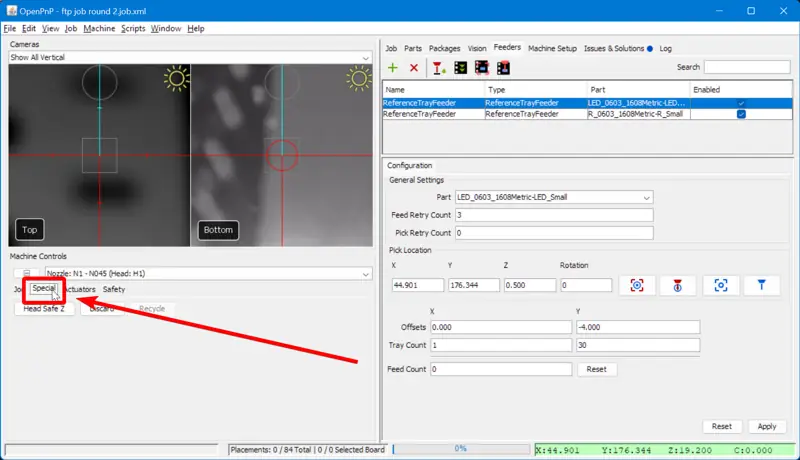Viewport: 800px width, 460px height.
Task: Open the Show All Vertical cameras dropdown
Action: (x=190, y=58)
